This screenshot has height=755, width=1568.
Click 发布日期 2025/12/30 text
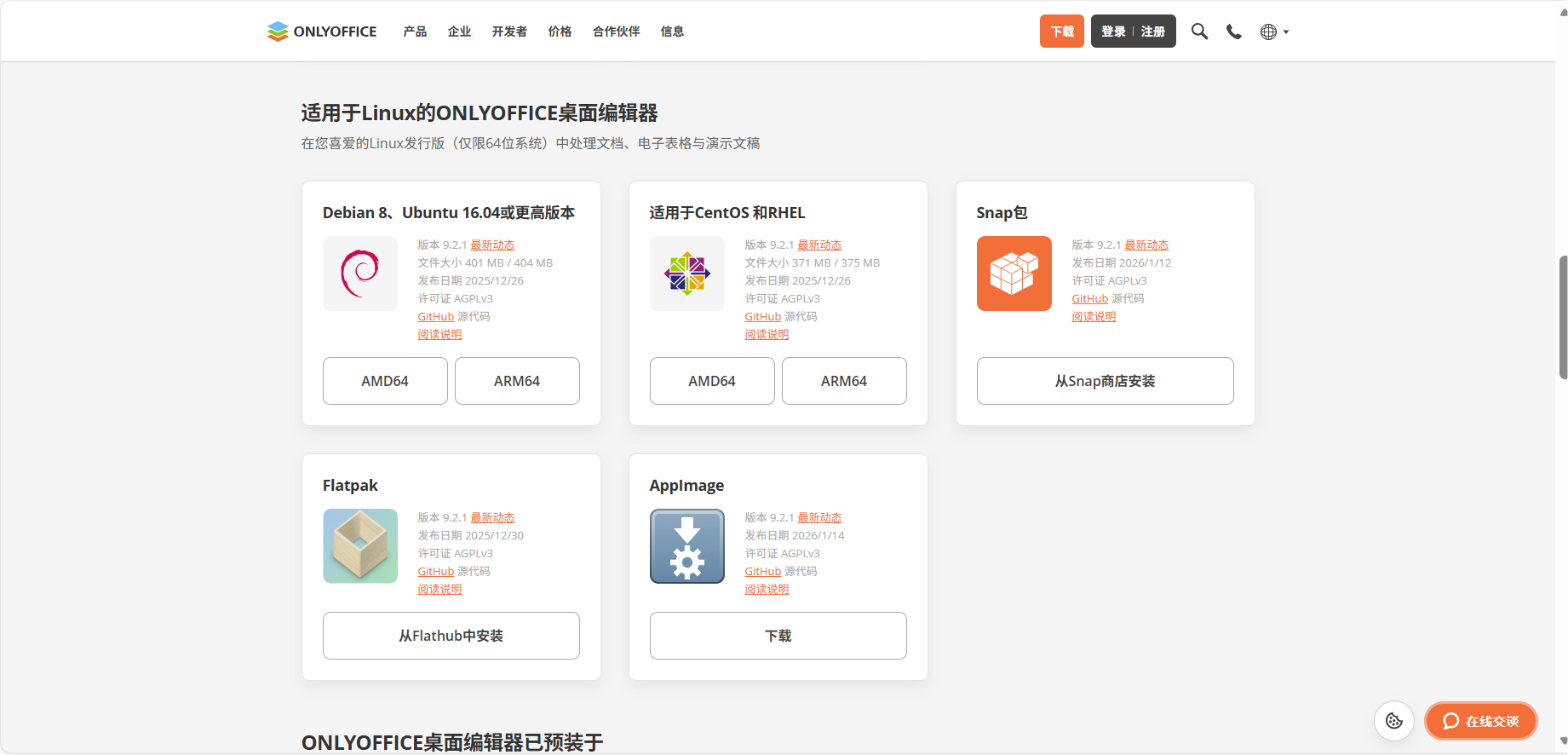(471, 536)
